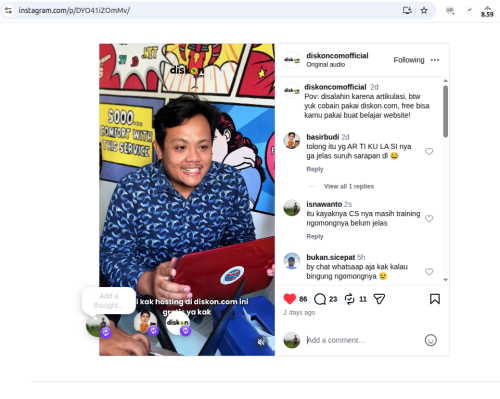Click the Original audio link
The width and height of the screenshot is (500, 399).
(x=326, y=65)
